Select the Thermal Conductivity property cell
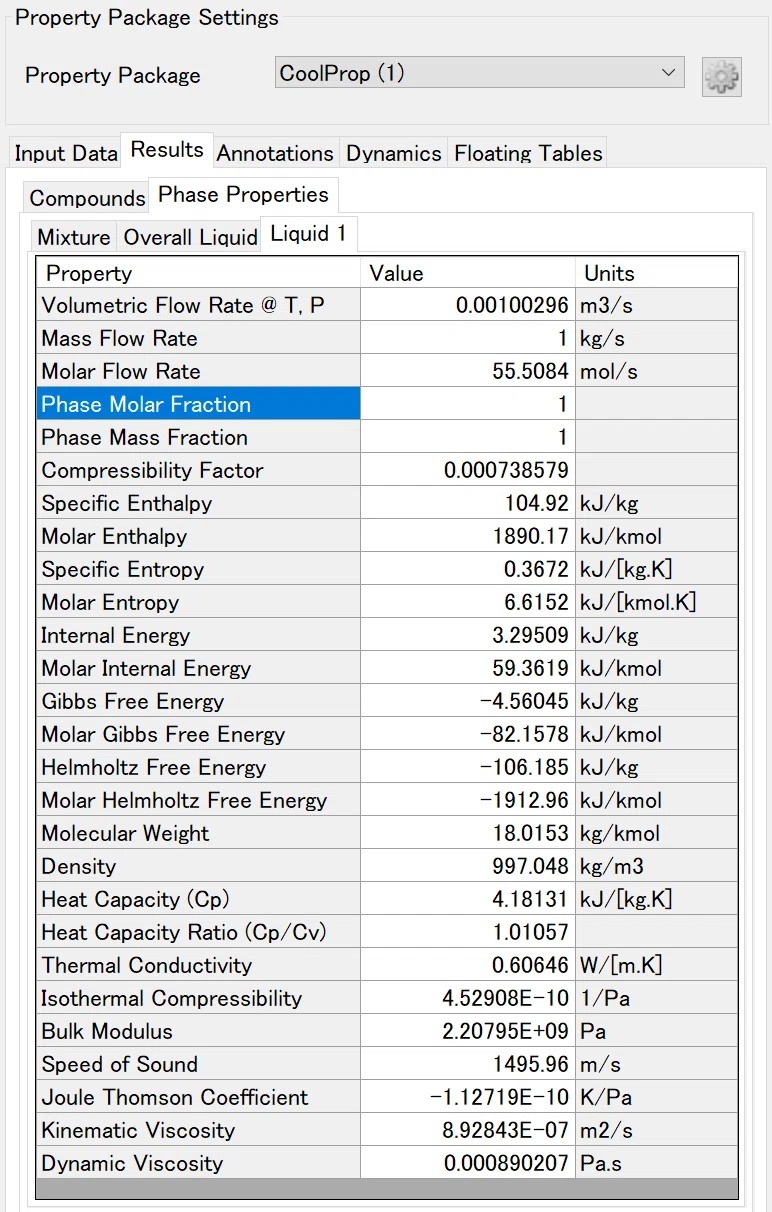The image size is (772, 1212). click(x=198, y=965)
